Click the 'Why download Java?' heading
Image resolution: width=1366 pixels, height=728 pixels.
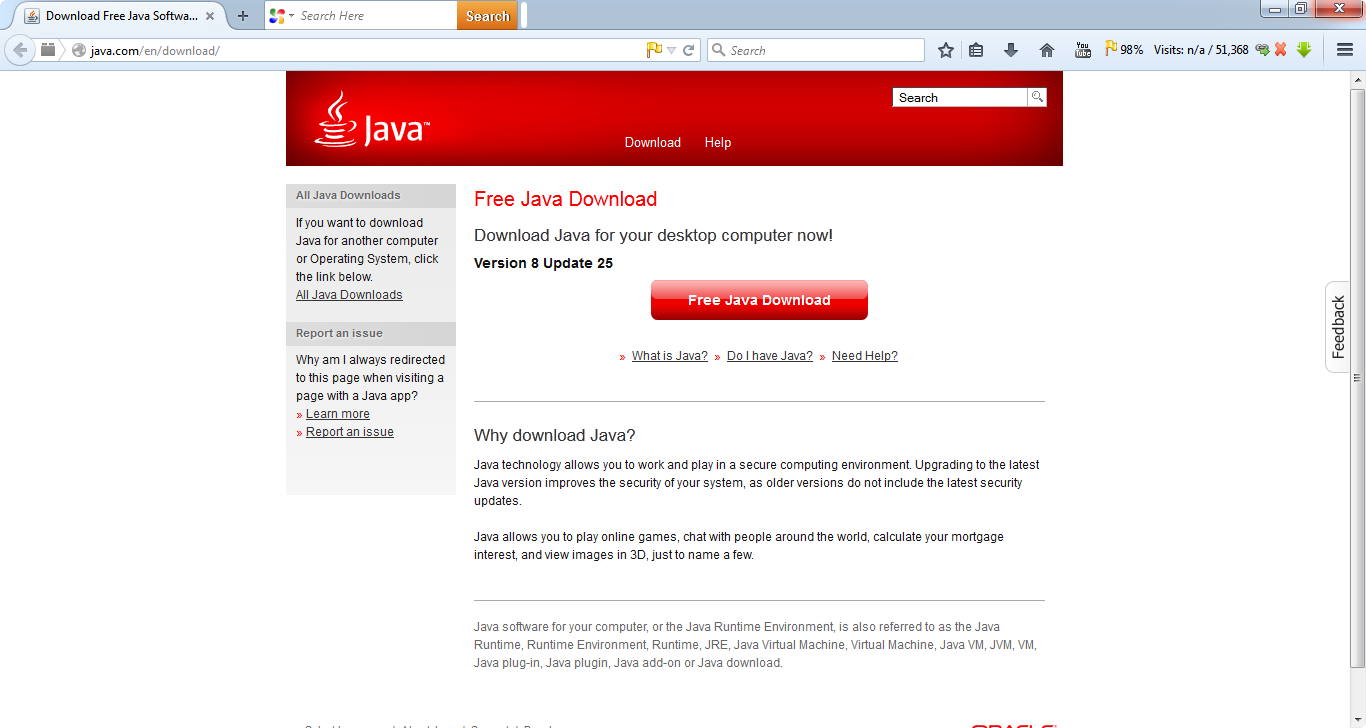coord(554,435)
